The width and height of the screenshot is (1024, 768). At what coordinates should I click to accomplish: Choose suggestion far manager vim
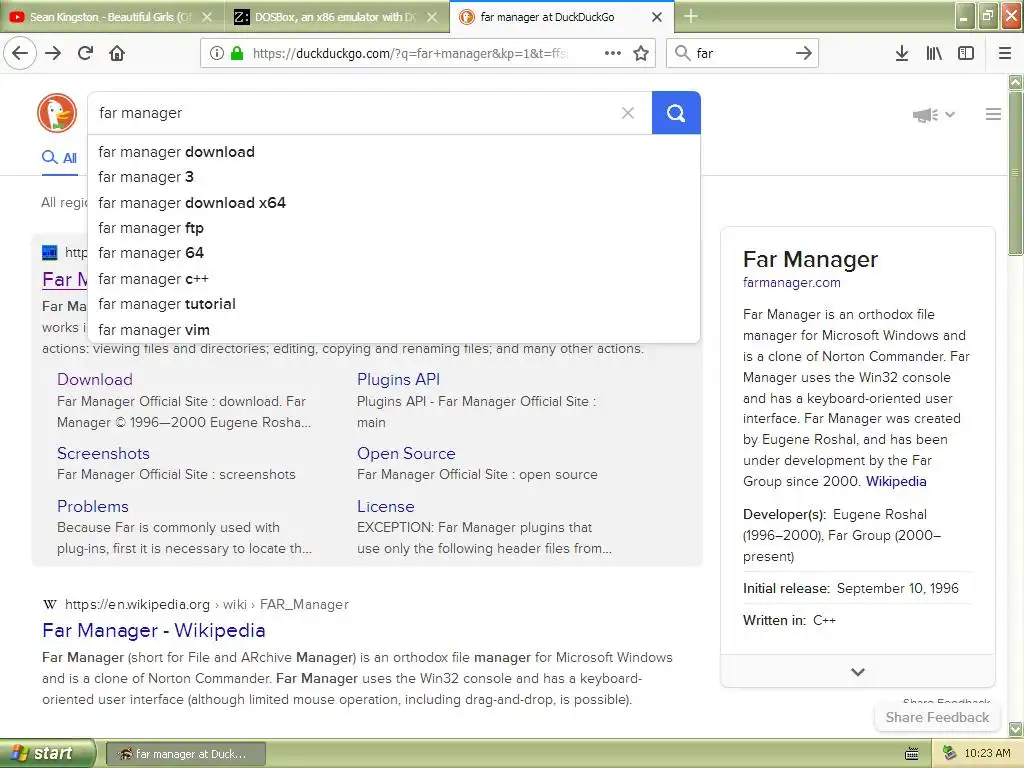(x=394, y=330)
